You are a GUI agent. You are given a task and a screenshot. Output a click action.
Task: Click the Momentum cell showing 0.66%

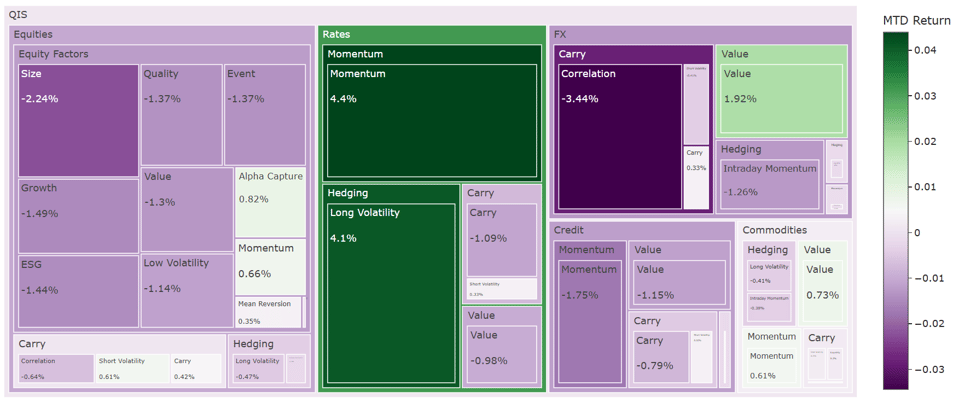coord(270,267)
